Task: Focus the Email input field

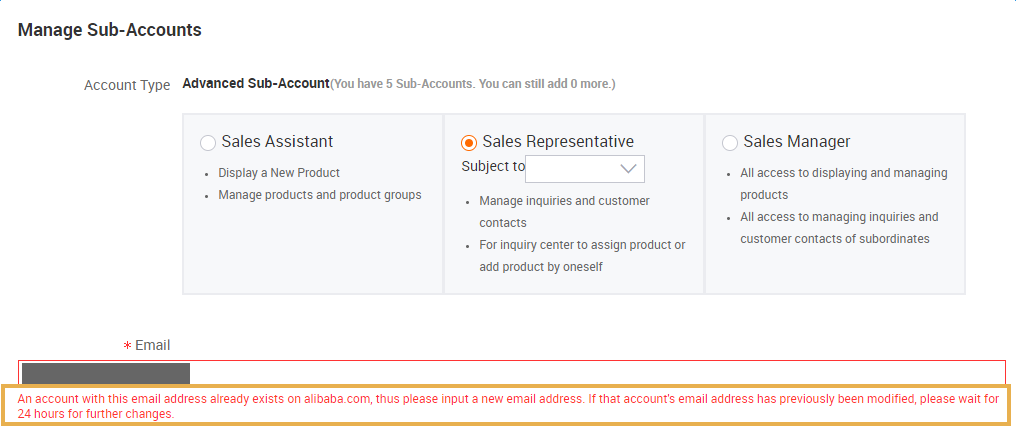Action: (512, 373)
